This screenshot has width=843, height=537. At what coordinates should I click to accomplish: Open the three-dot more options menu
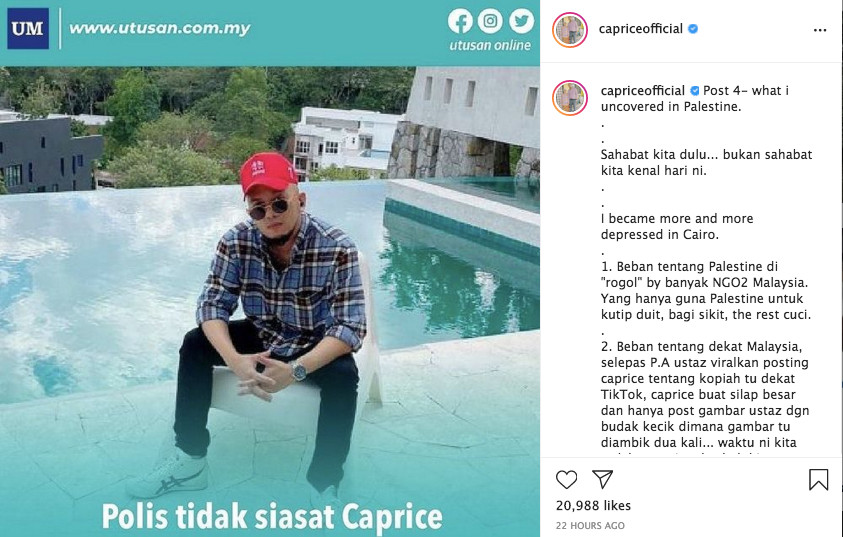coord(820,30)
